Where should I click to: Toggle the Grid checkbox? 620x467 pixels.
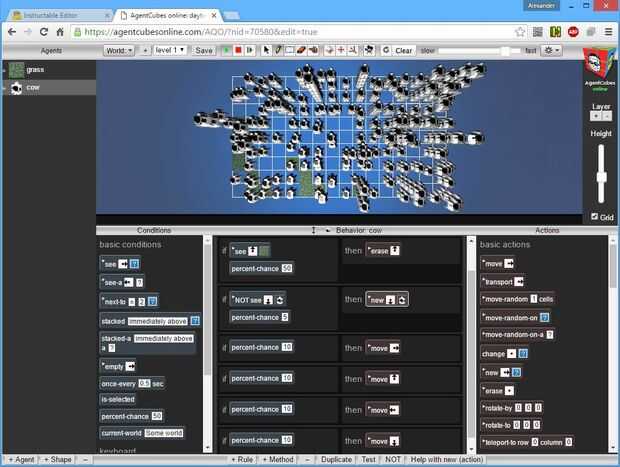594,216
